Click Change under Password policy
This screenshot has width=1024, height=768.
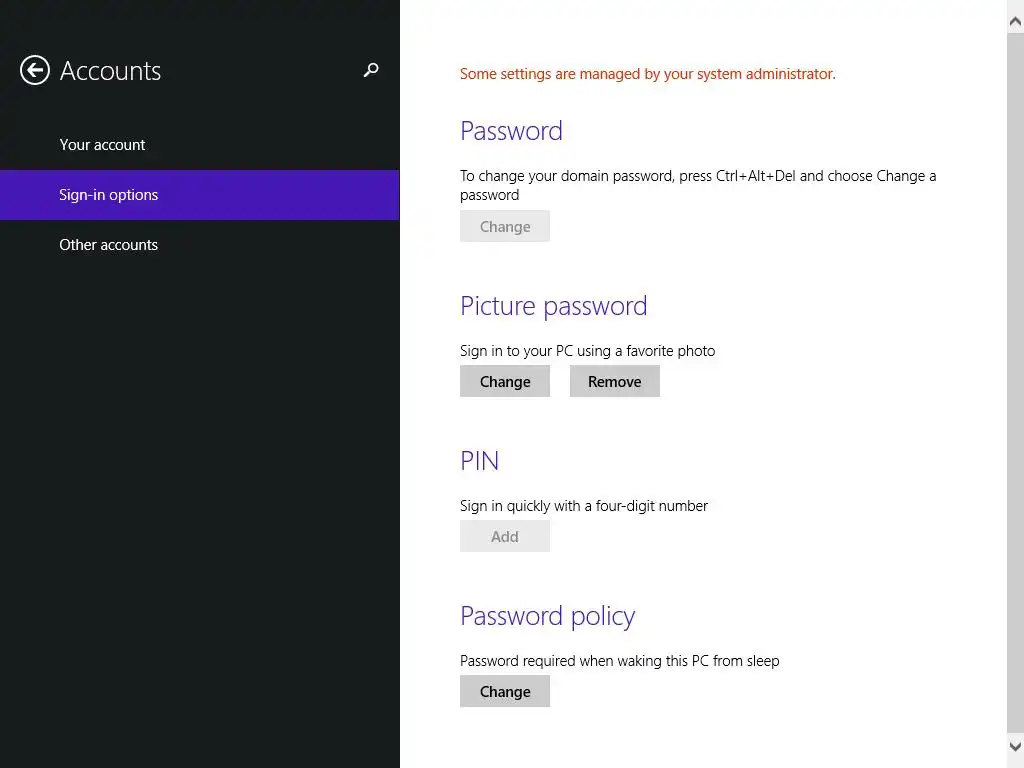(505, 692)
